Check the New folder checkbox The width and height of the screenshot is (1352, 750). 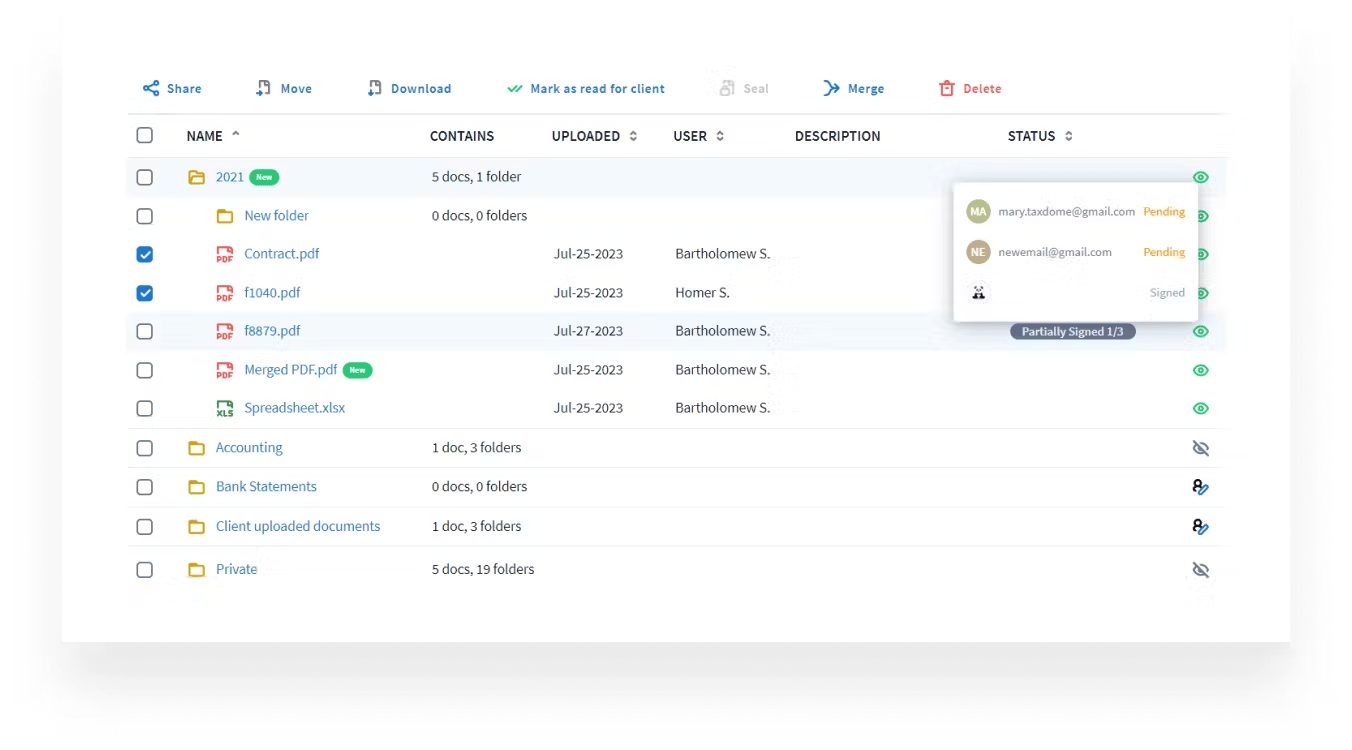tap(145, 216)
